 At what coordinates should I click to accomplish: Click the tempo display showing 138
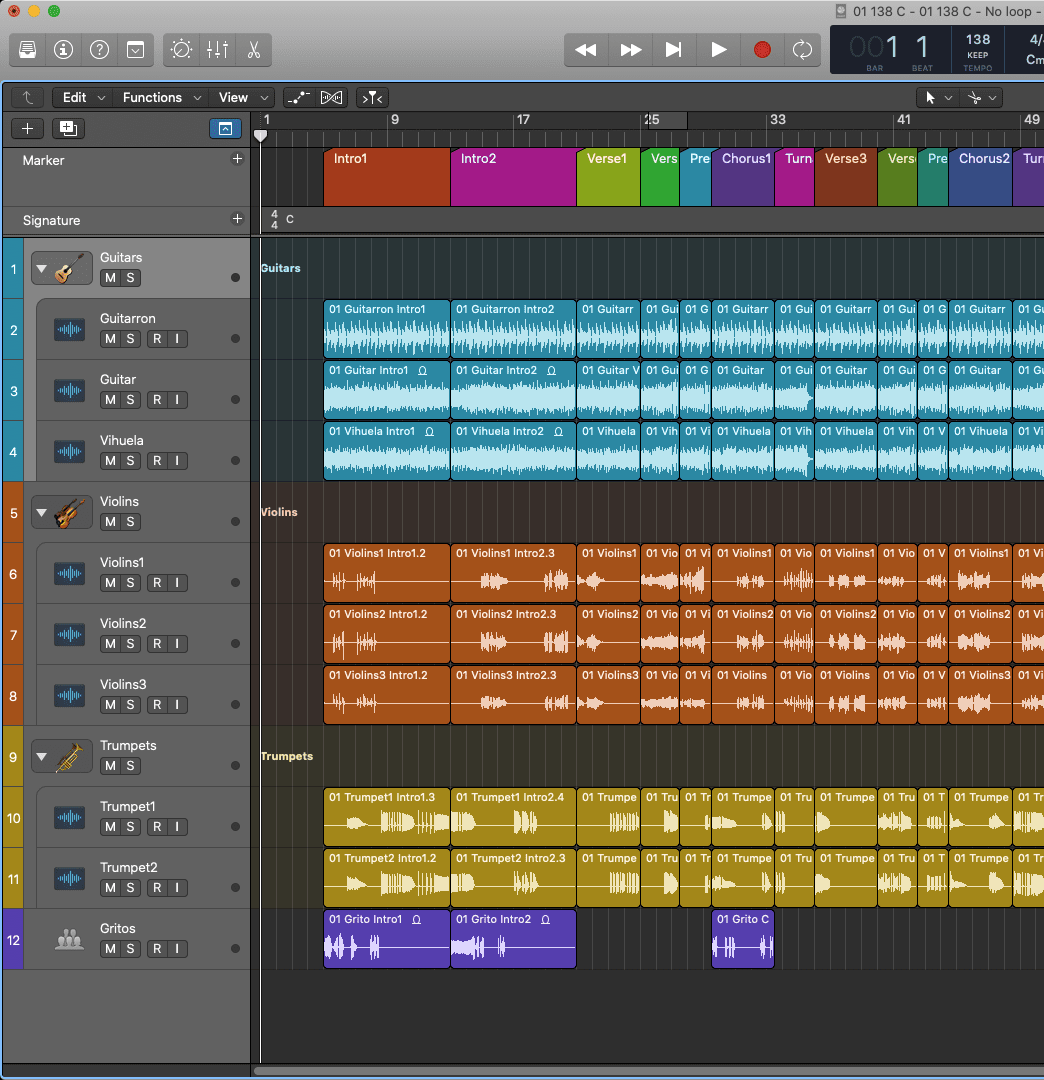(977, 47)
